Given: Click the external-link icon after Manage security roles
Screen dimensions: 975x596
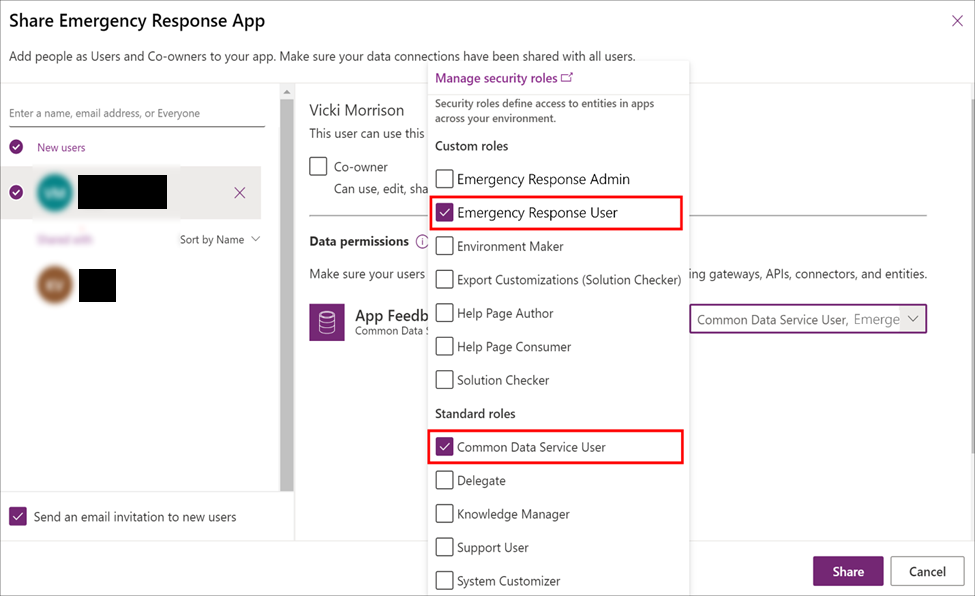Looking at the screenshot, I should point(566,77).
